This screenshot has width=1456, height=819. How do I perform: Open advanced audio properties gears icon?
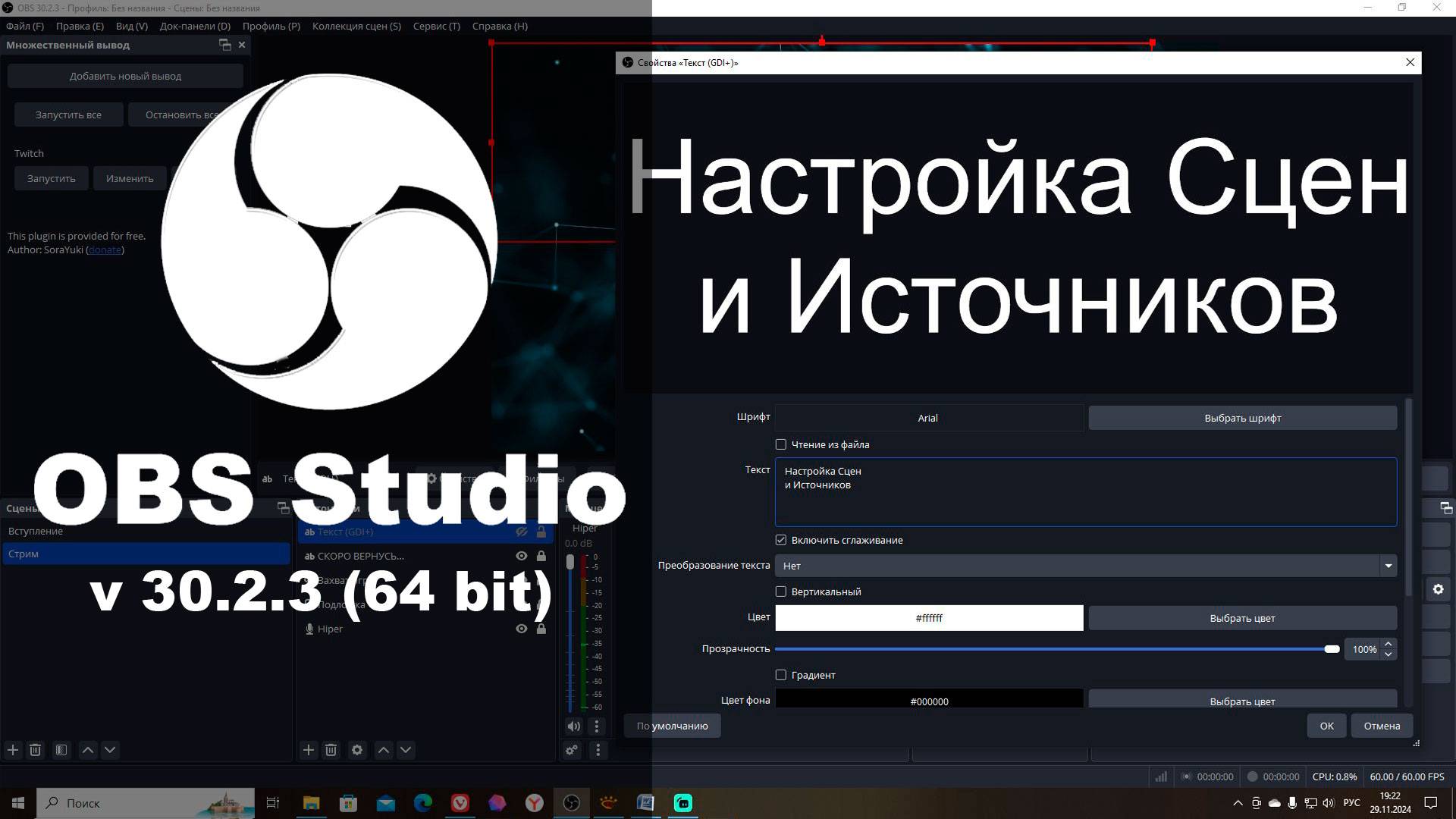pyautogui.click(x=572, y=750)
